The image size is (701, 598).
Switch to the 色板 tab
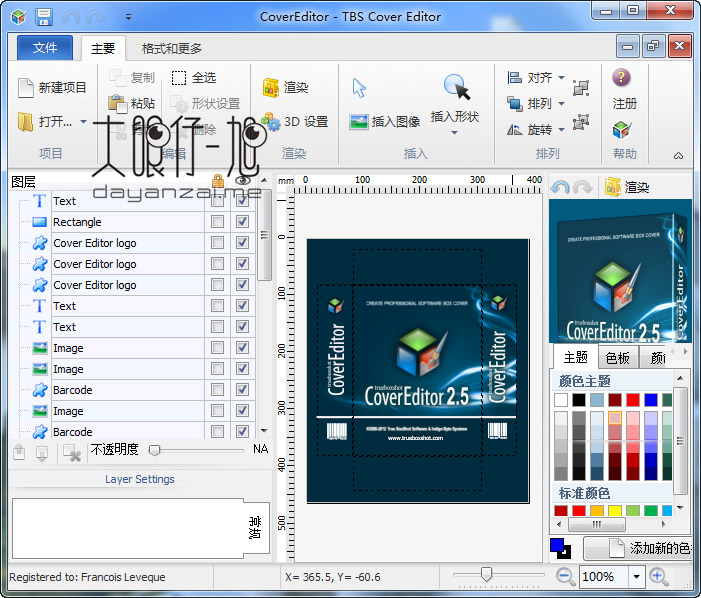click(x=617, y=358)
